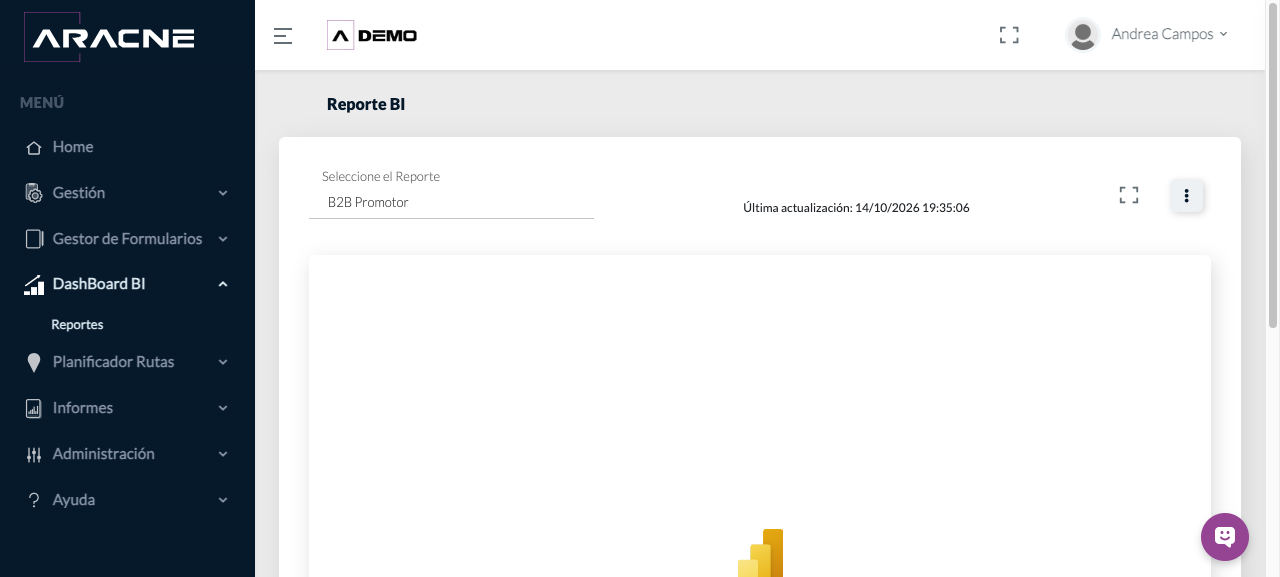
Task: Click the Ayuda question mark icon
Action: (34, 500)
